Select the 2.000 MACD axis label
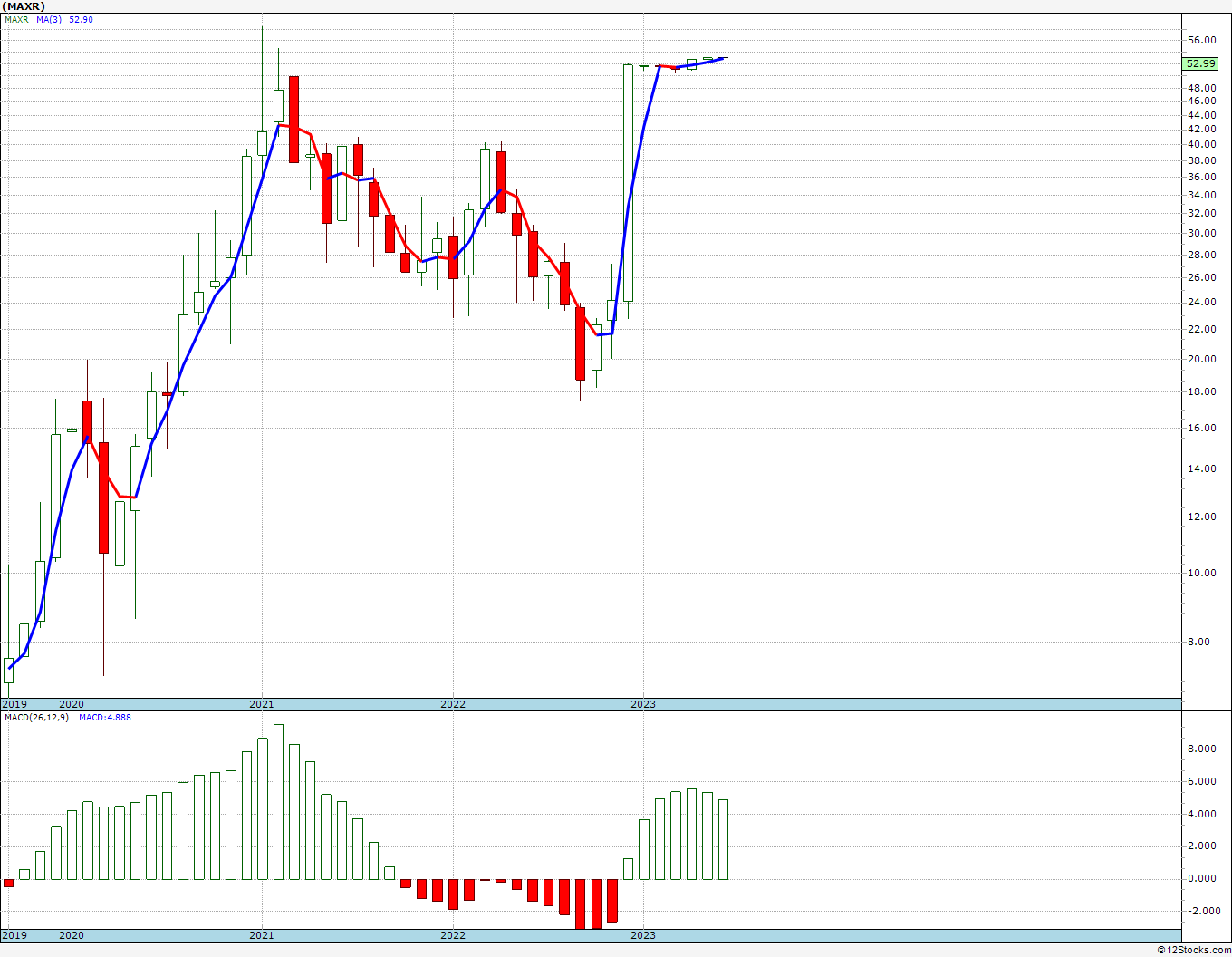Screen dimensions: 1232x957 tap(1201, 846)
